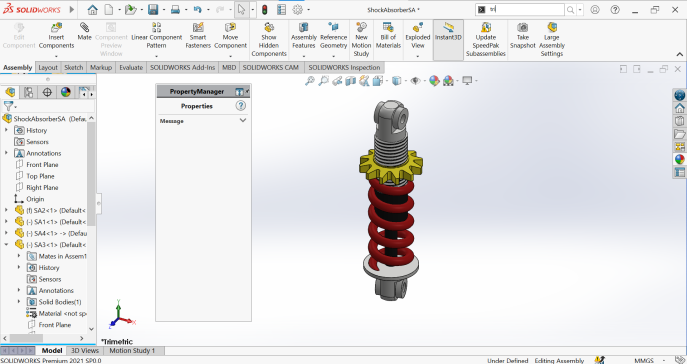Screen dimensions: 687x364
Task: Select the Mate tool
Action: pyautogui.click(x=84, y=32)
